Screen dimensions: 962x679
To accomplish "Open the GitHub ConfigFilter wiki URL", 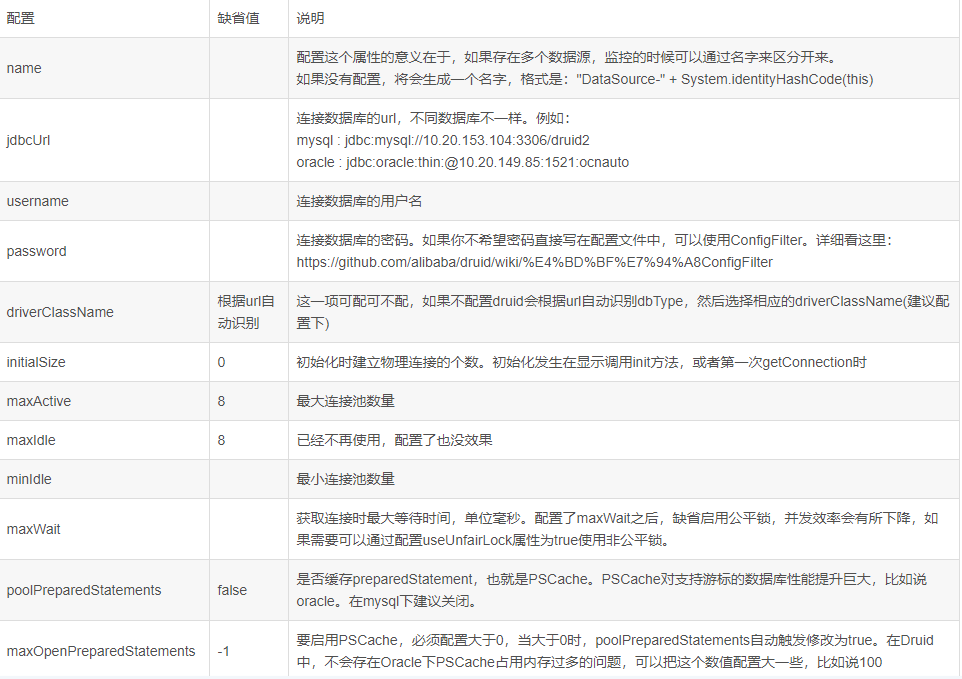I will [x=534, y=262].
